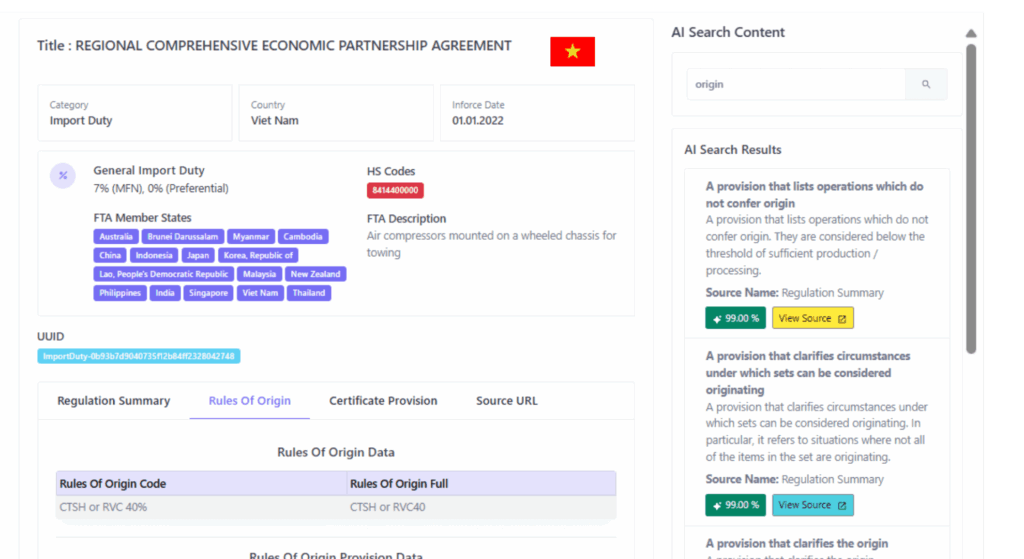Click the percent icon beside General Import Duty
Image resolution: width=1024 pixels, height=559 pixels.
63,176
